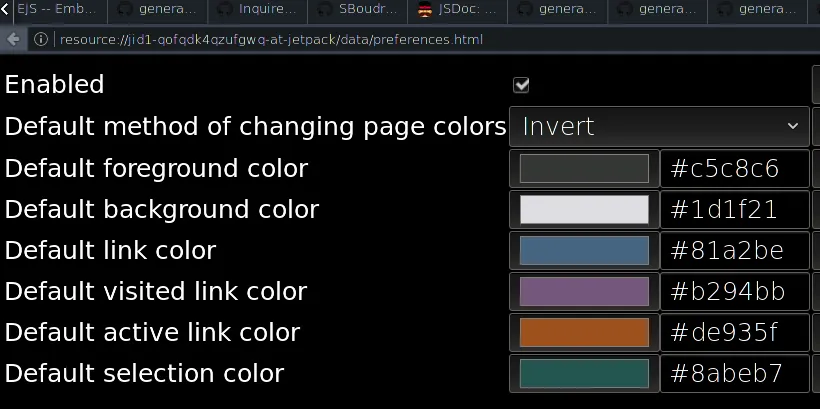Viewport: 820px width, 409px height.
Task: Click the 'Default visited link color' label
Action: (x=156, y=291)
